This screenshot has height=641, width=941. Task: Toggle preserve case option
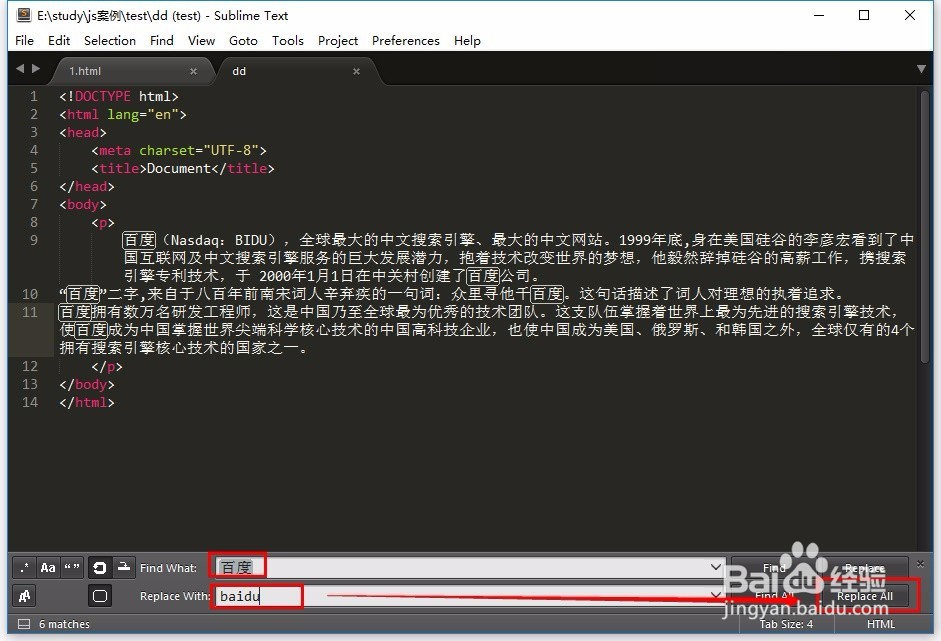coord(25,596)
